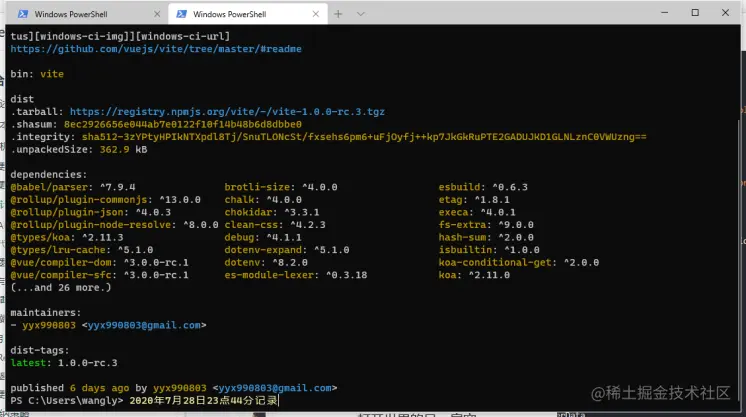The height and width of the screenshot is (417, 746).
Task: Click the @rollup/plugin-json dependency entry
Action: 90,212
